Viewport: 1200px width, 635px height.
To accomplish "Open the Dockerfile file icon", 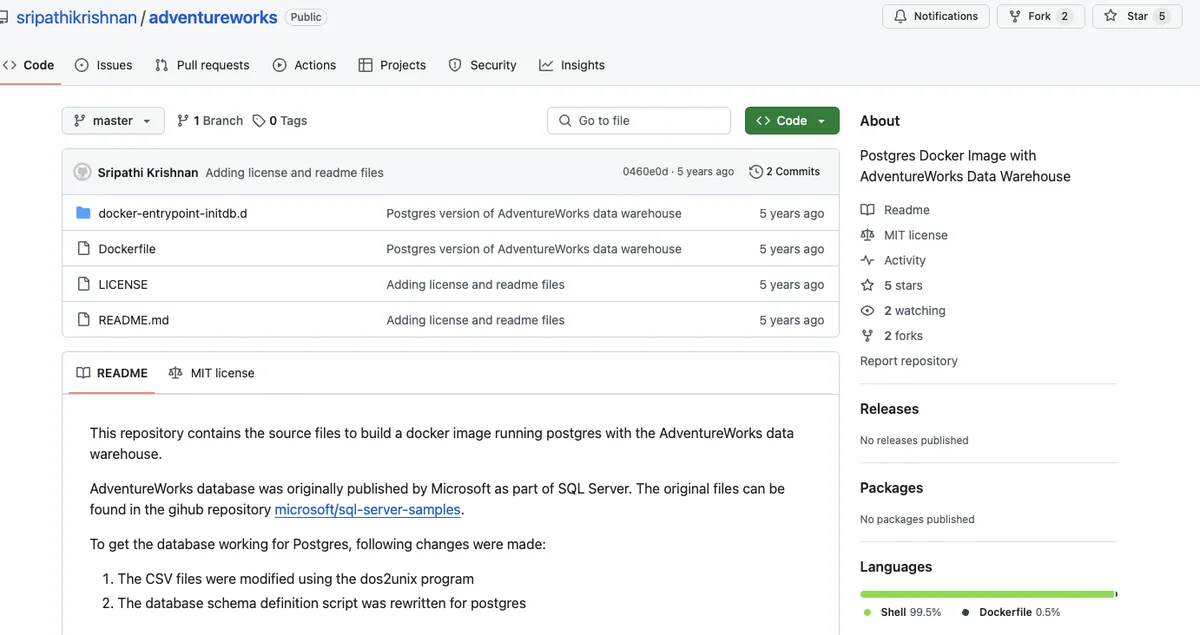I will point(84,249).
